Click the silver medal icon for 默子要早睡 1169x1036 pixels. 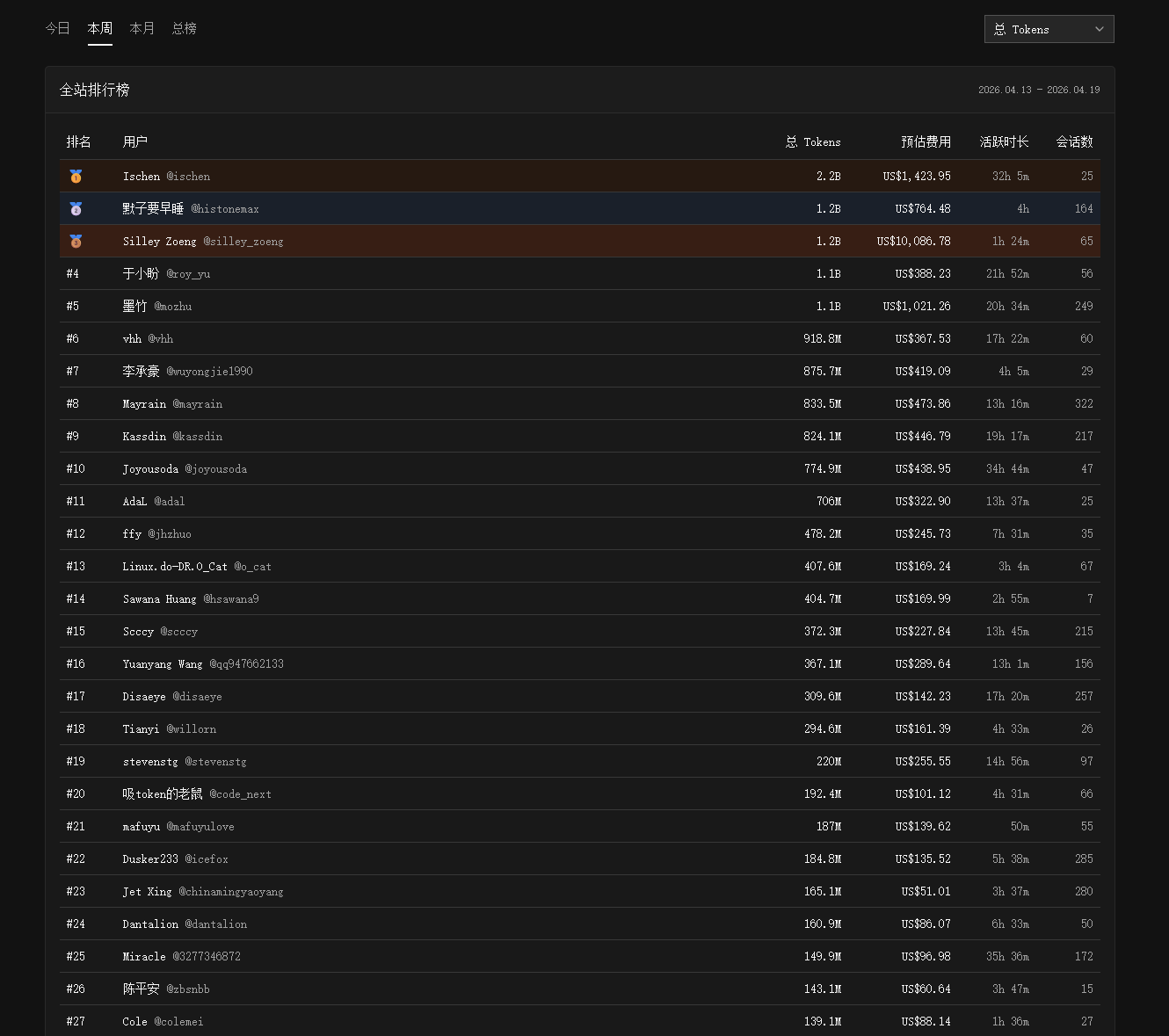point(76,209)
